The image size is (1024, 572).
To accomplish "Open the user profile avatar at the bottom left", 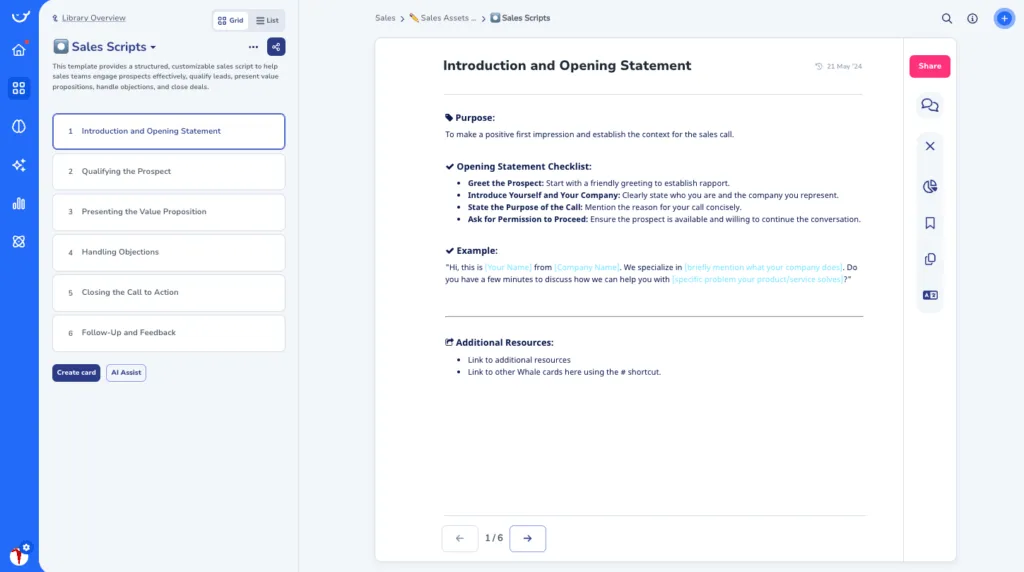I will (19, 555).
